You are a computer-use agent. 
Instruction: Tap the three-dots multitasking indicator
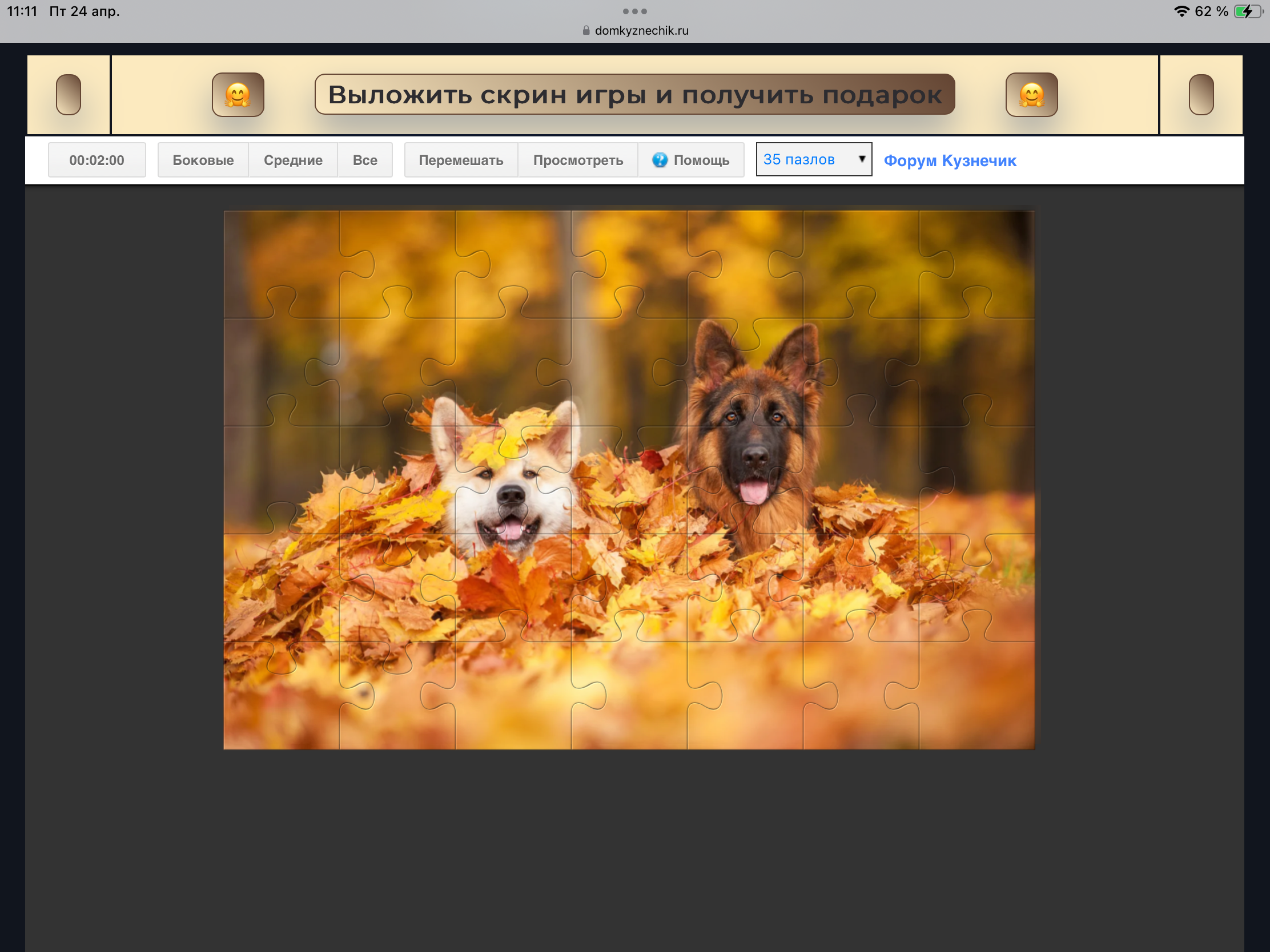click(x=634, y=11)
